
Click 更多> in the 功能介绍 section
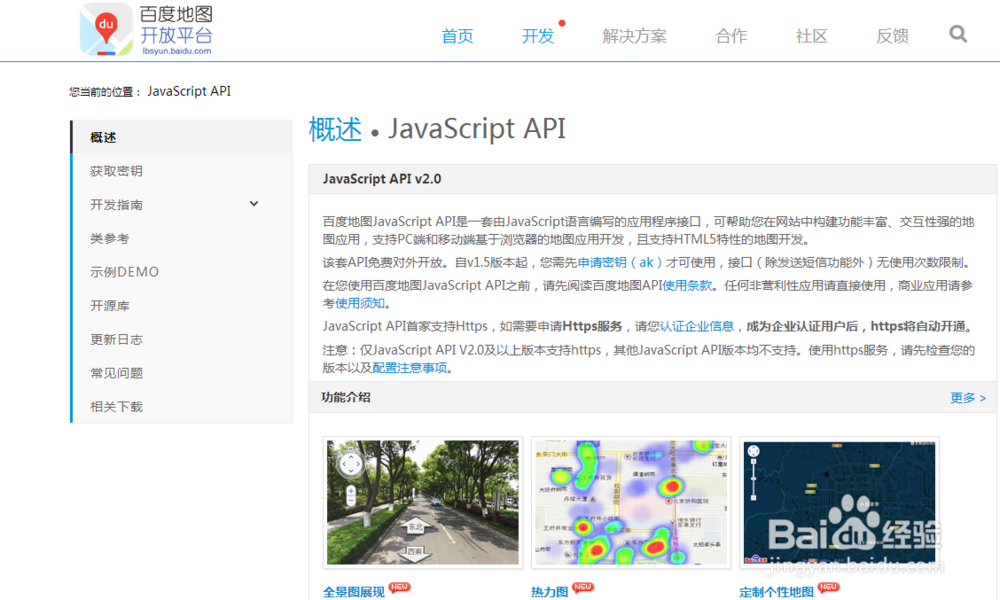point(967,398)
